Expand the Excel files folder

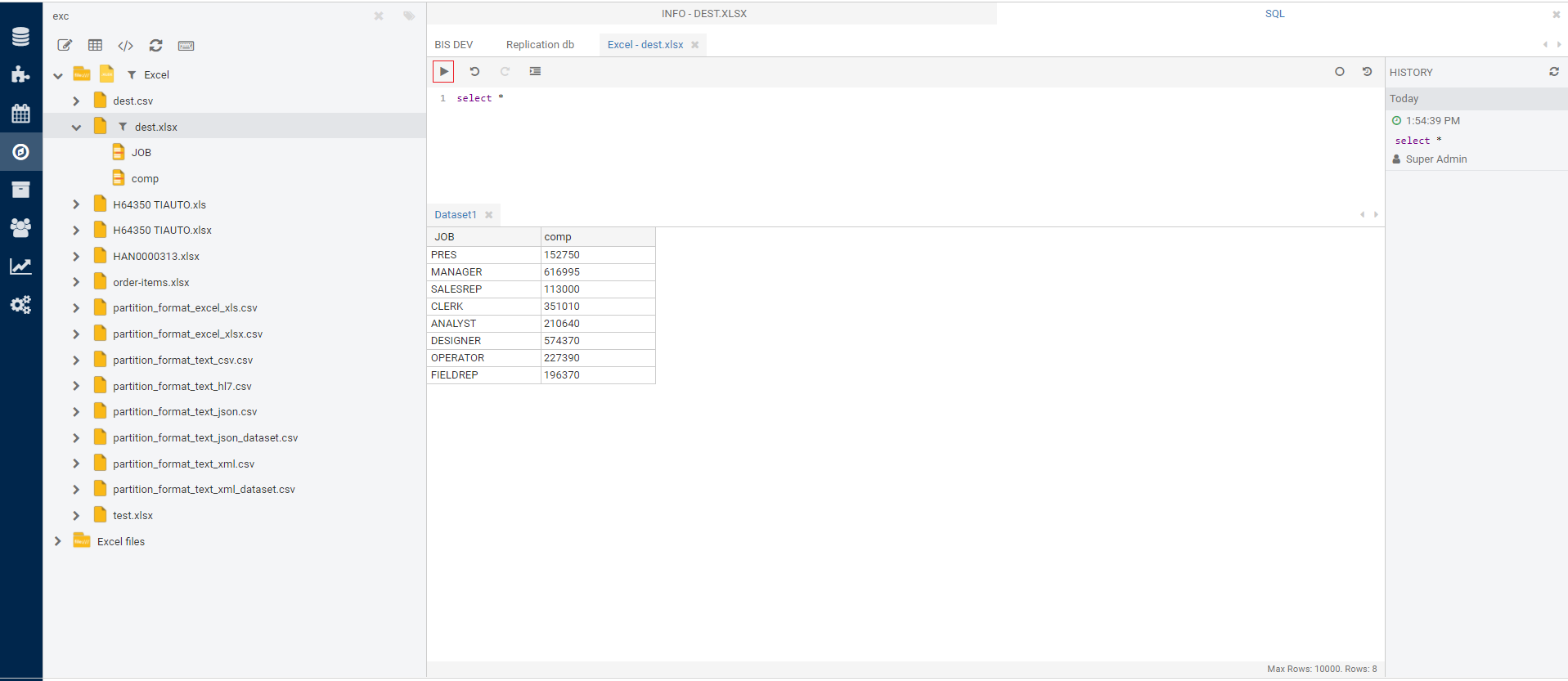point(57,541)
